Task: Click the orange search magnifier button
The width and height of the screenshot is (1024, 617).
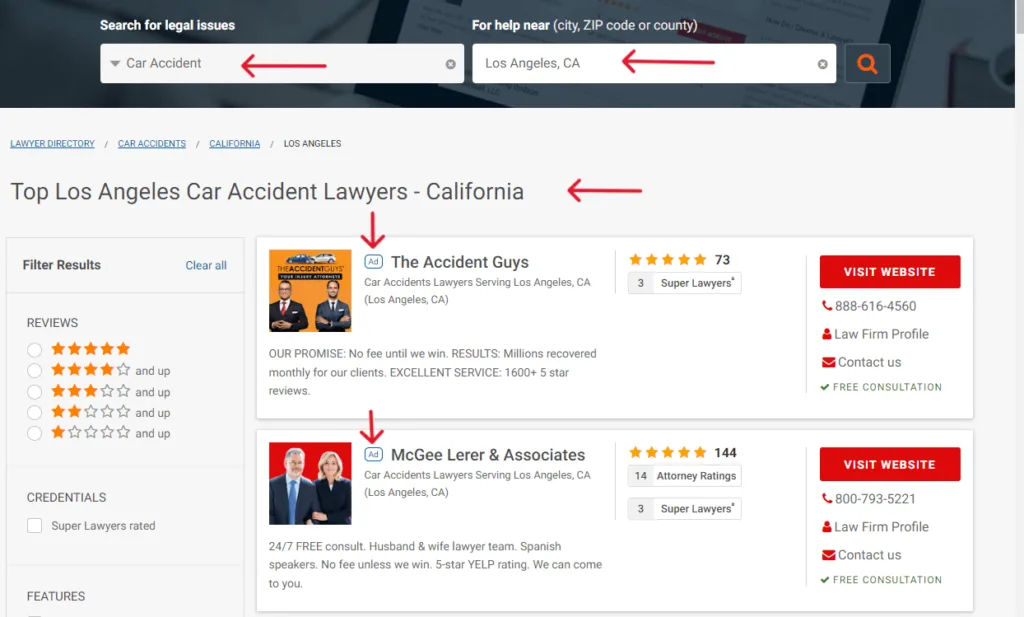Action: (867, 63)
